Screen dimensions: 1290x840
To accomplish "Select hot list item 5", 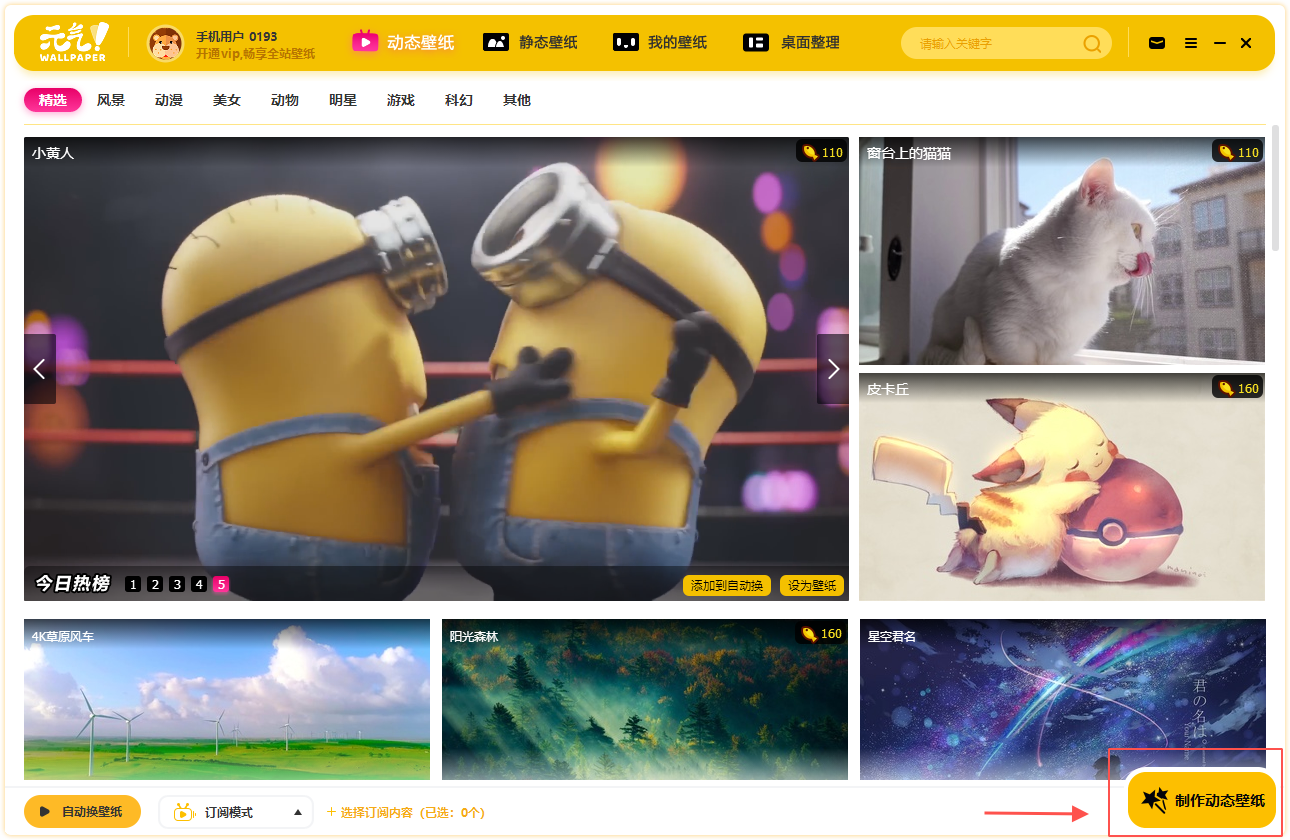I will pos(221,584).
